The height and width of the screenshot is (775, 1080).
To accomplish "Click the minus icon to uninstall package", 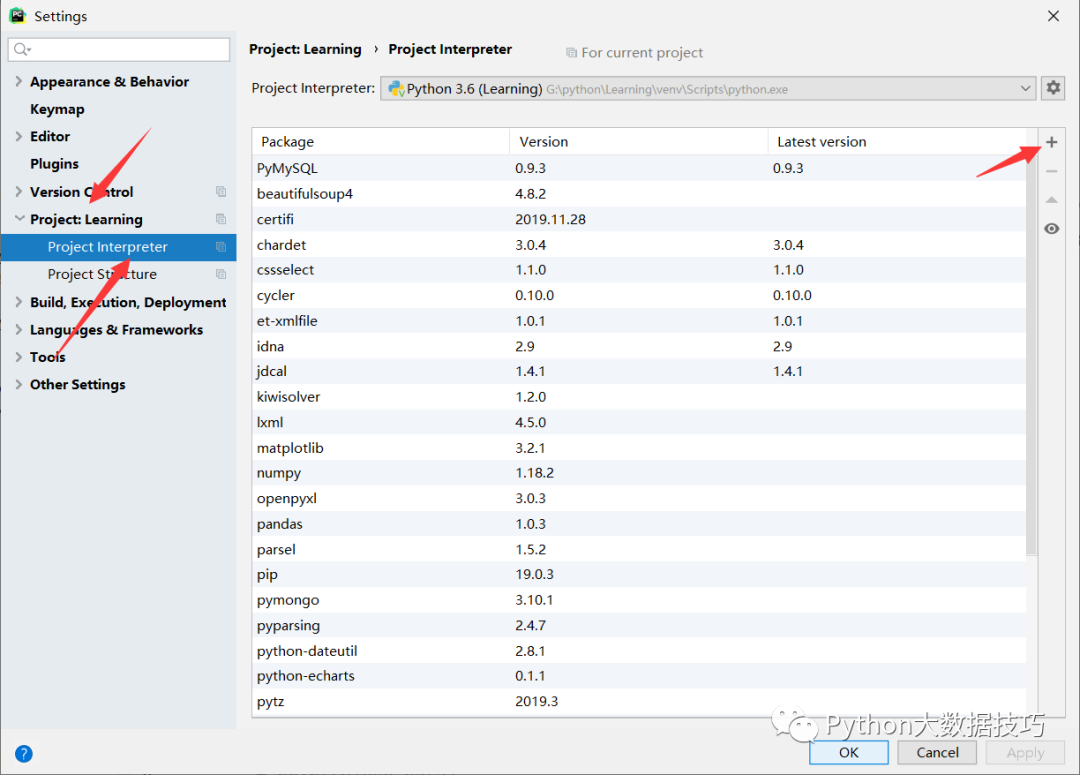I will coord(1051,171).
